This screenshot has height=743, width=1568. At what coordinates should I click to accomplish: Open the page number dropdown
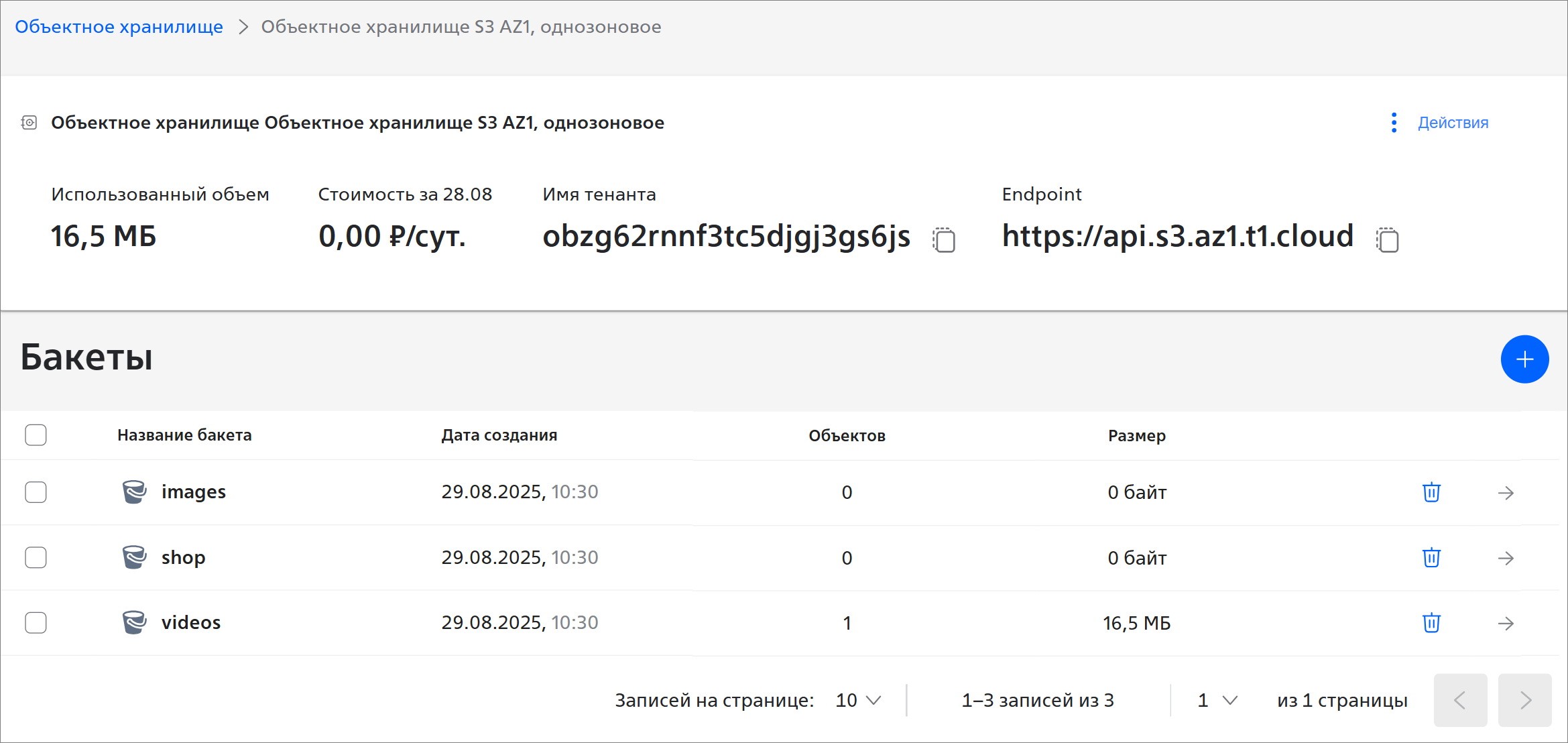pyautogui.click(x=1217, y=700)
